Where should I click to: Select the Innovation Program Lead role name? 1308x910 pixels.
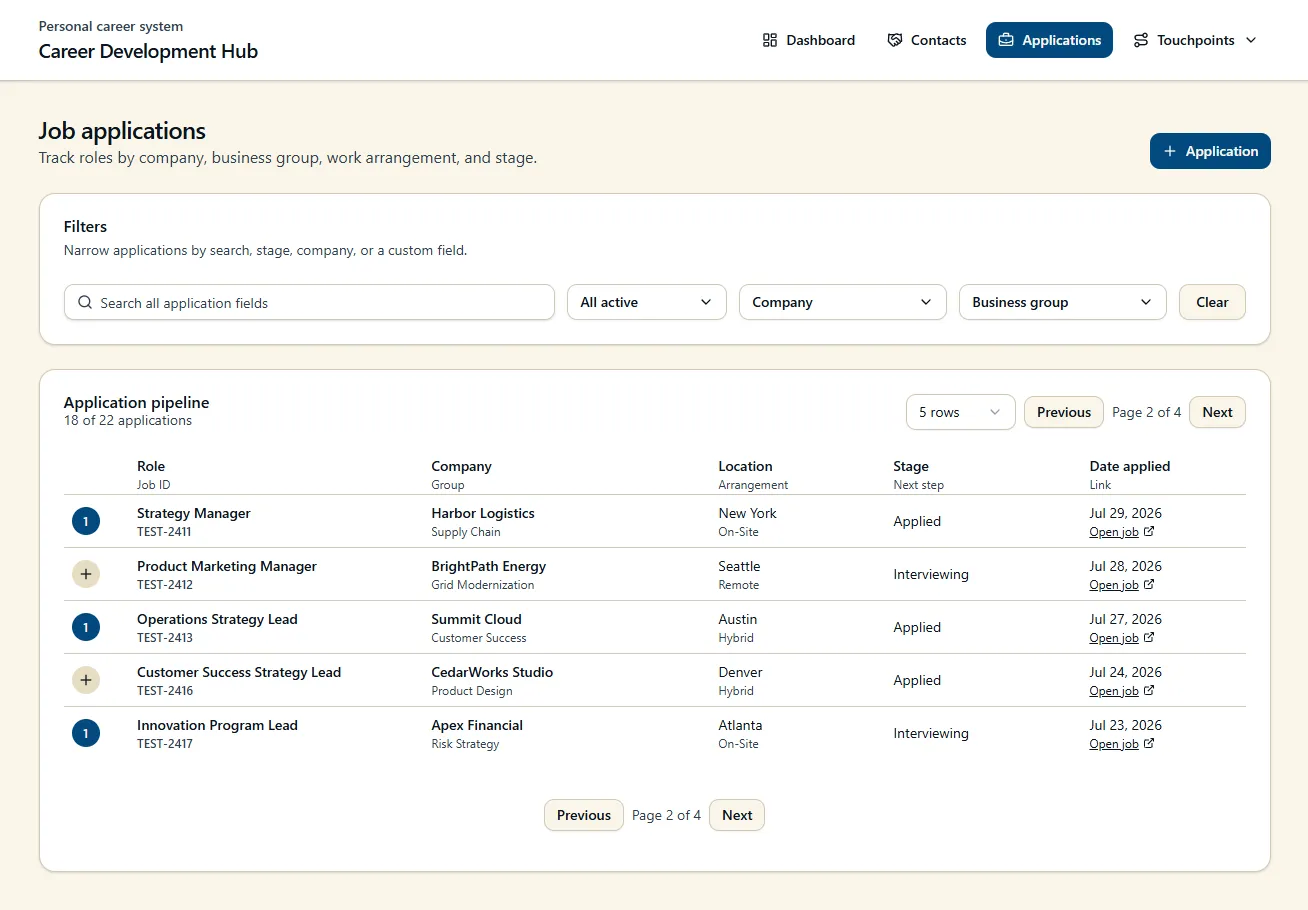click(x=217, y=725)
